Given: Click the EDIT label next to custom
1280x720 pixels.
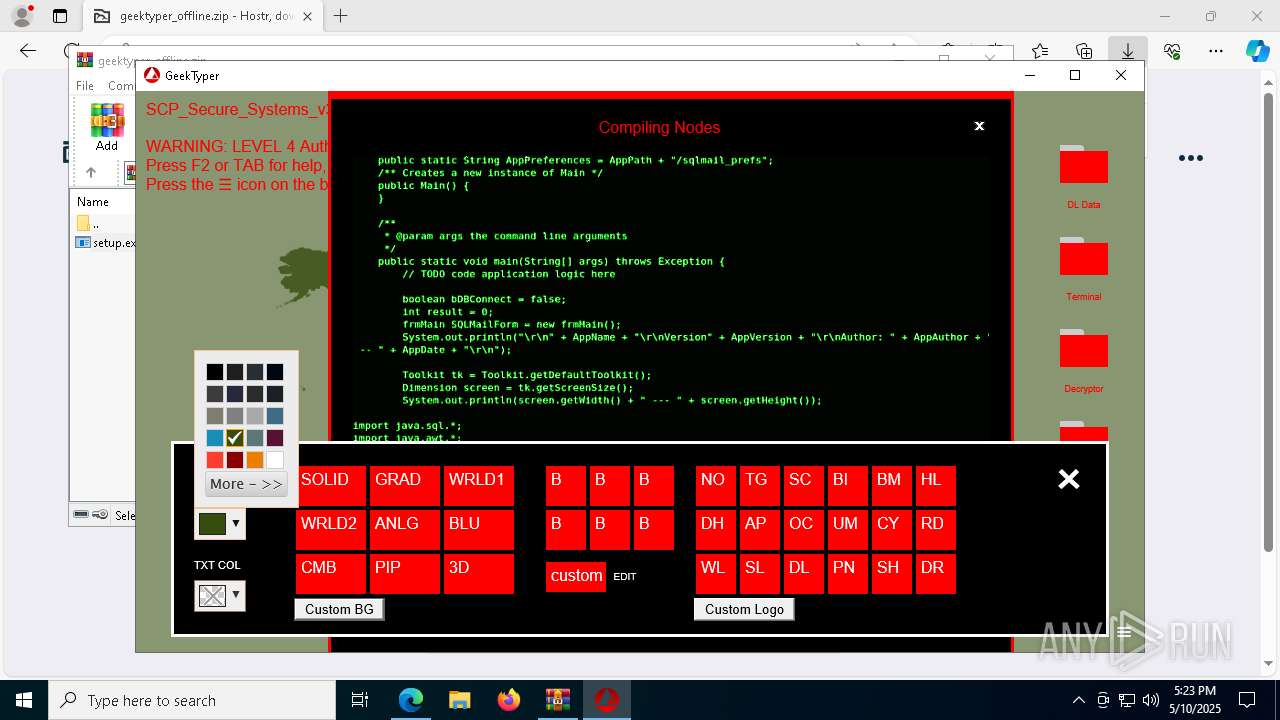Looking at the screenshot, I should [625, 577].
